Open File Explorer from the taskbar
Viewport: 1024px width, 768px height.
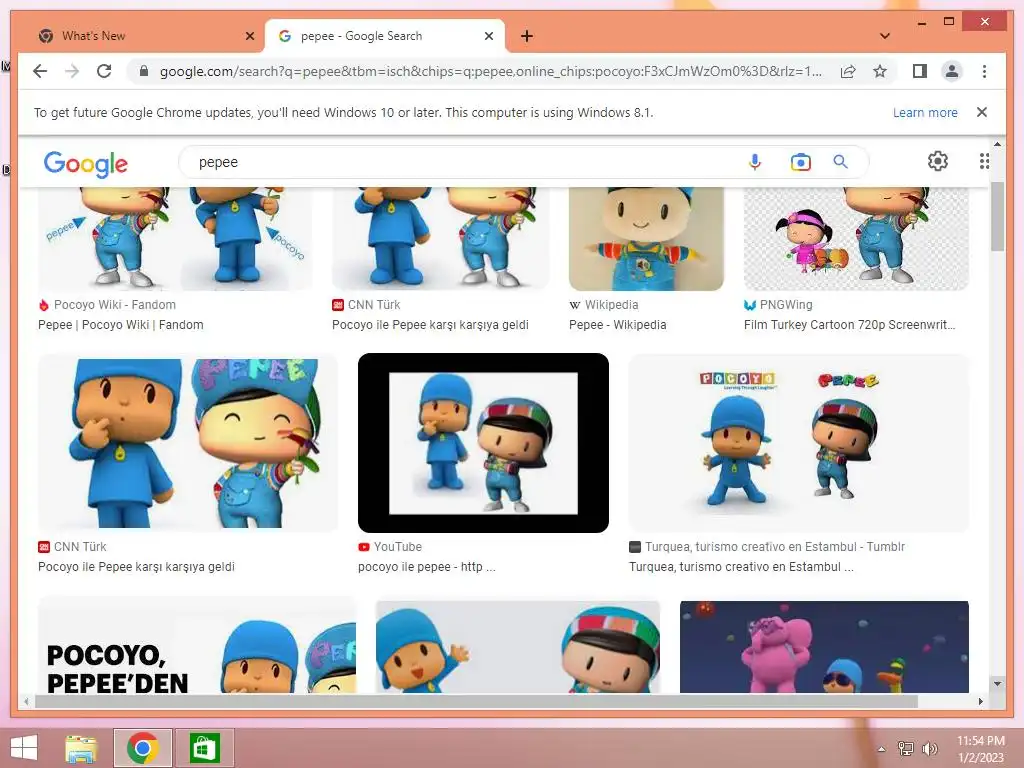tap(81, 748)
